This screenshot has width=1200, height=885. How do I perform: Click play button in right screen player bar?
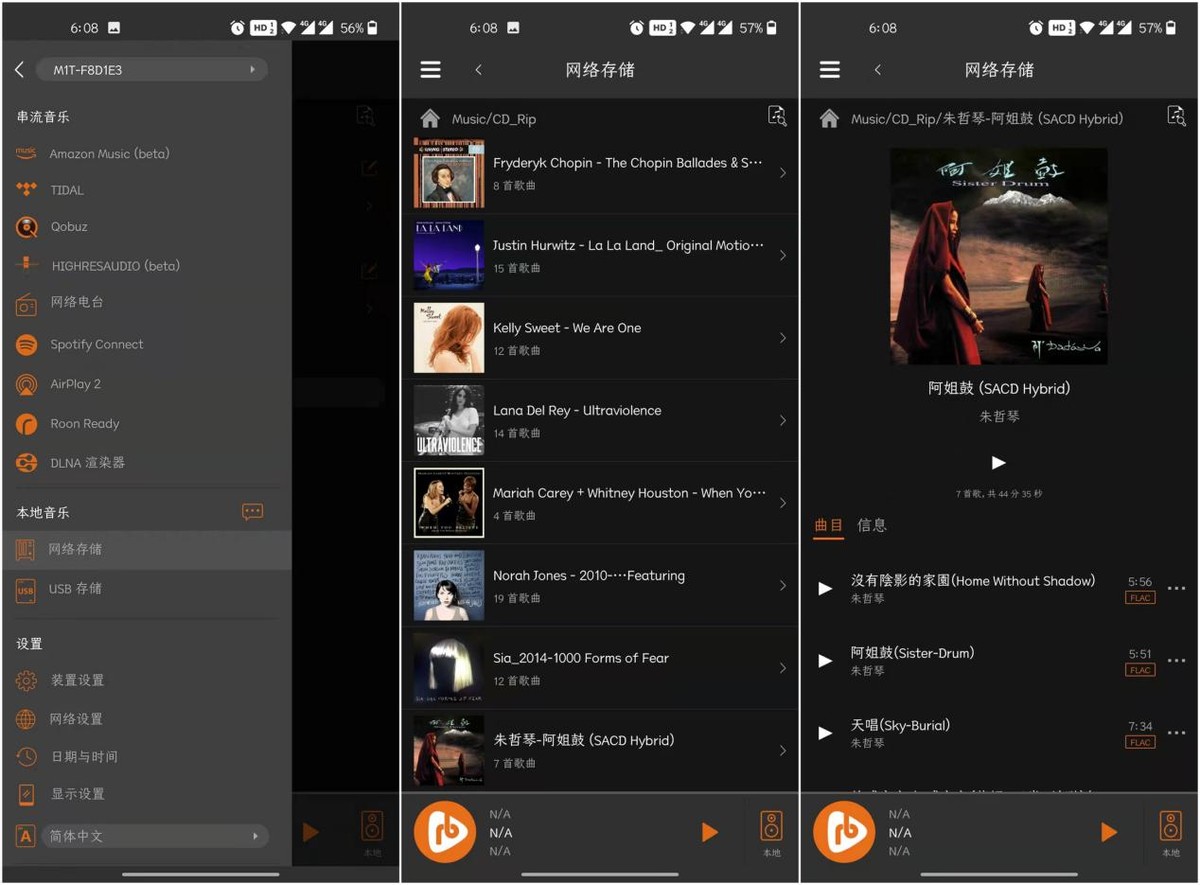(x=1108, y=832)
